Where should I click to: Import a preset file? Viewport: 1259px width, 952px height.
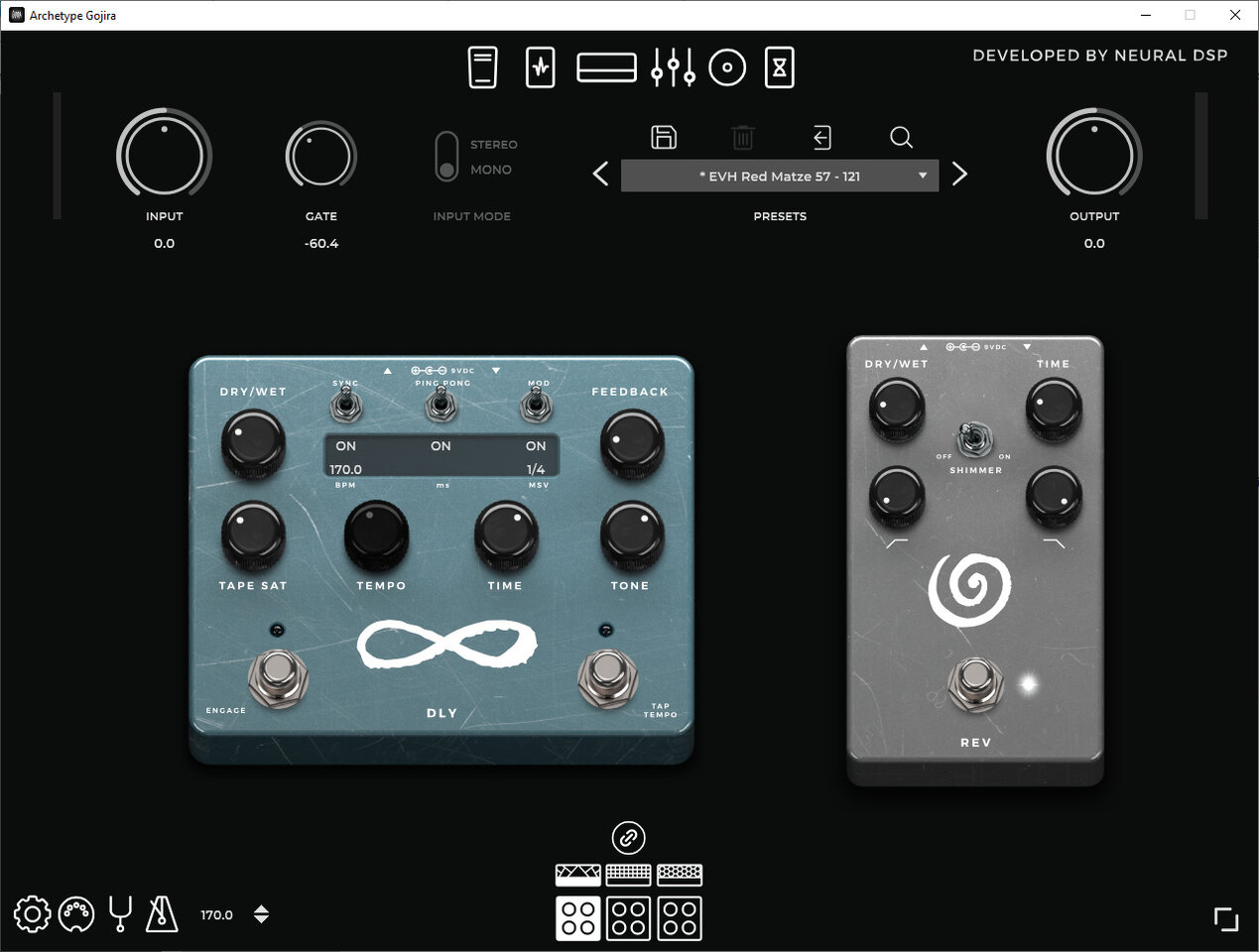tap(821, 137)
